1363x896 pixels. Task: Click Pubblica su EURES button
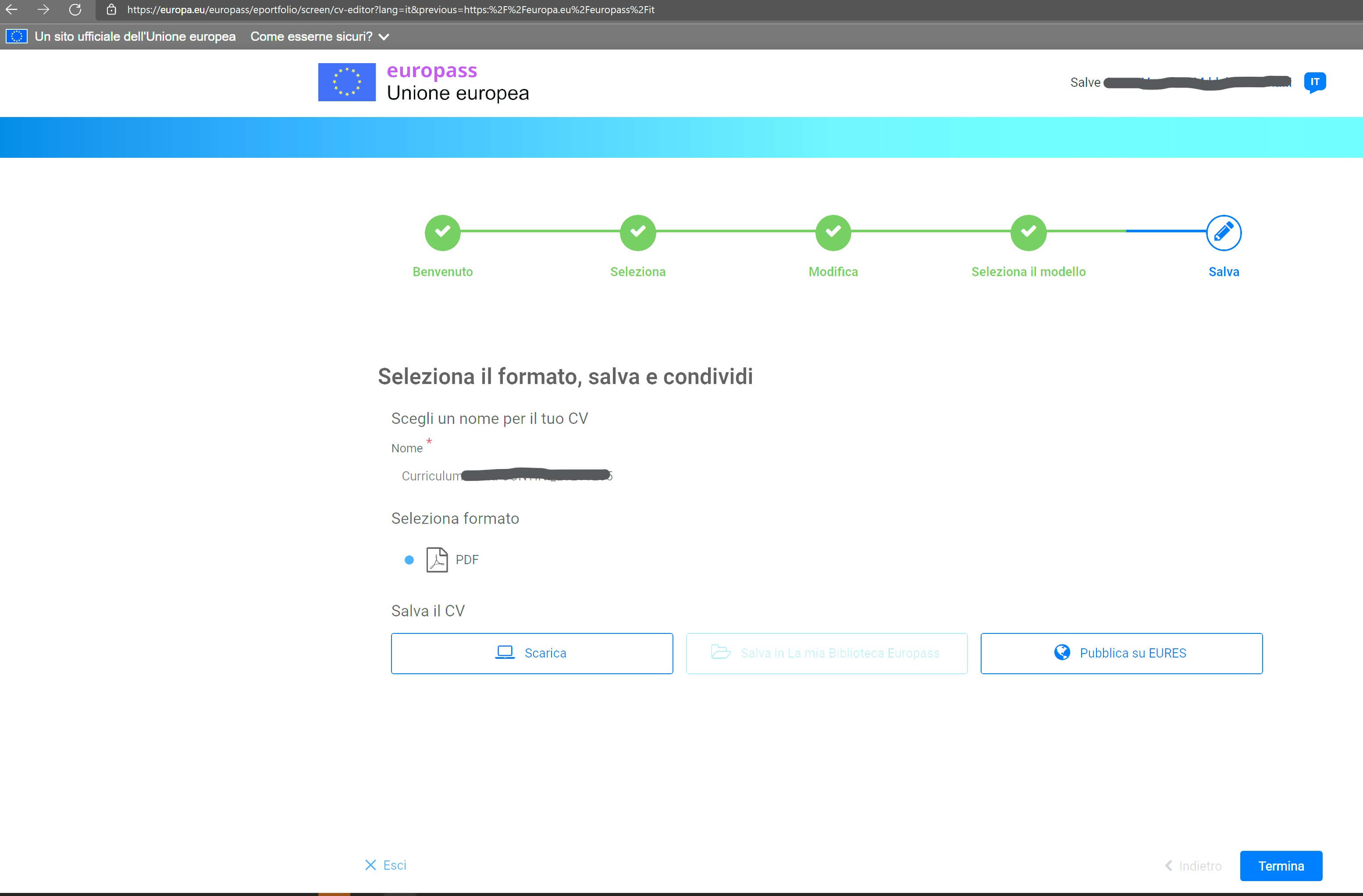pyautogui.click(x=1121, y=653)
